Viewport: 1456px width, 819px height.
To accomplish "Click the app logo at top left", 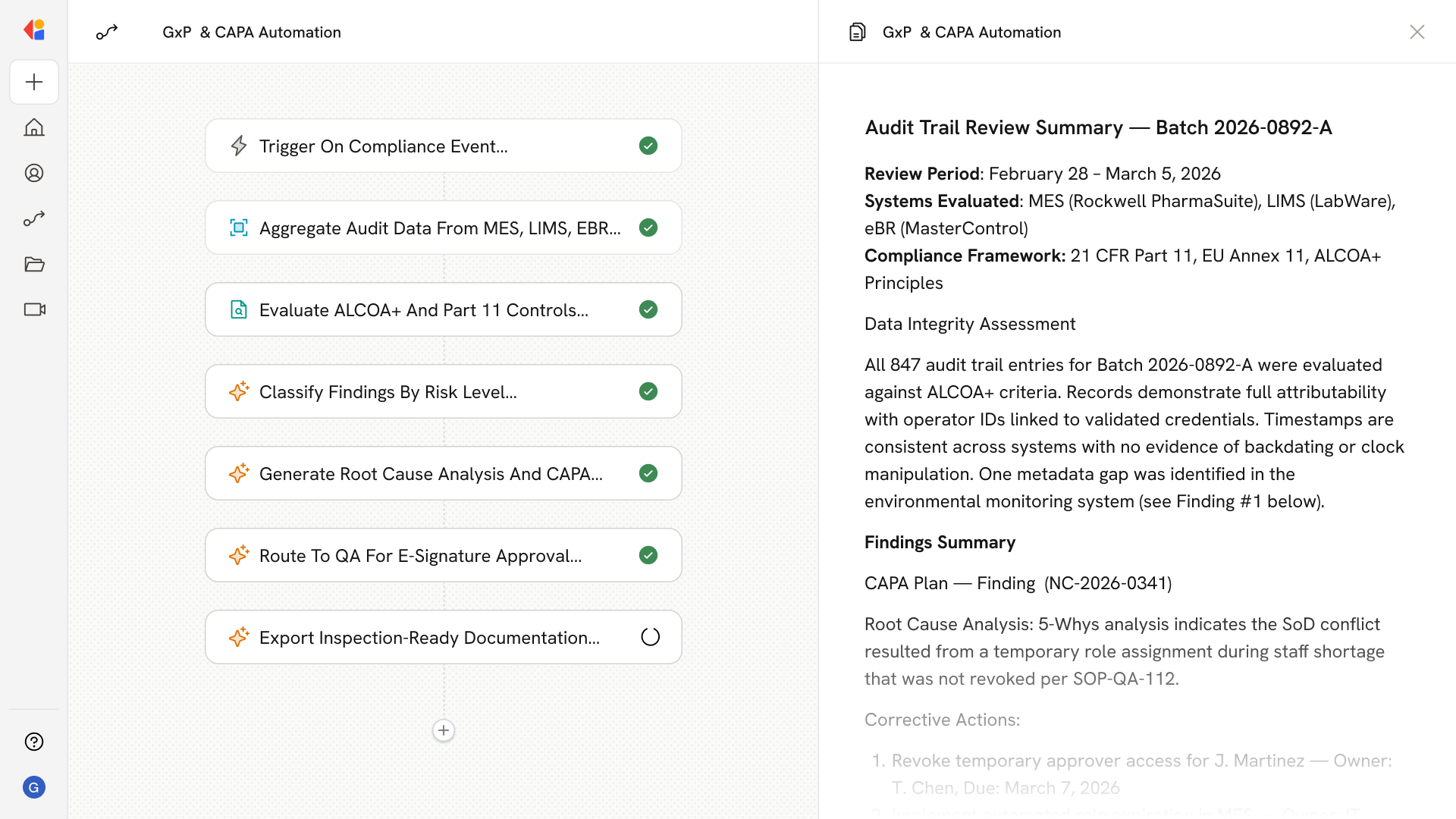I will [x=34, y=30].
